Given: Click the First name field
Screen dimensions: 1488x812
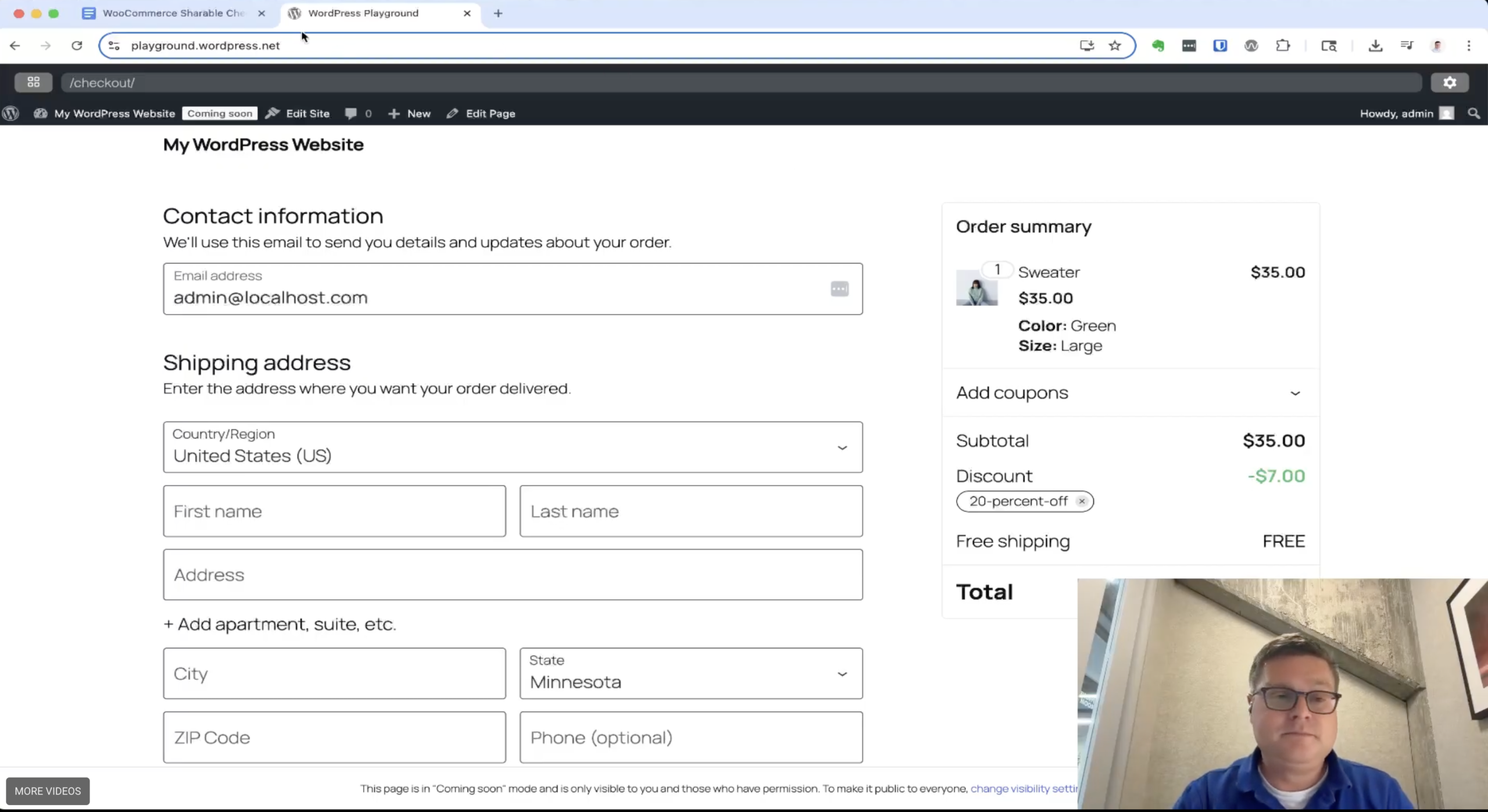Looking at the screenshot, I should point(334,511).
